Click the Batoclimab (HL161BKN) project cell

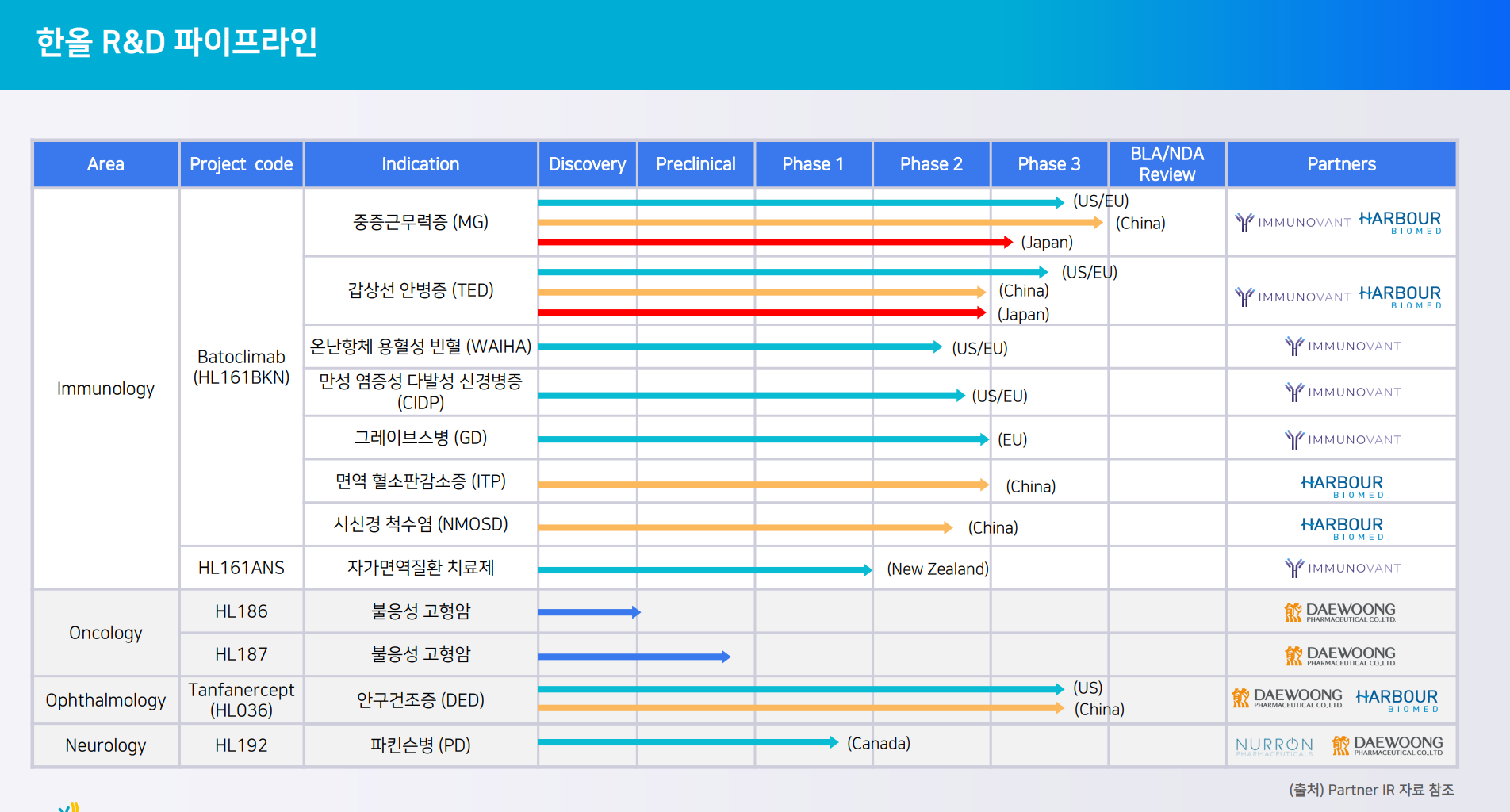(241, 367)
